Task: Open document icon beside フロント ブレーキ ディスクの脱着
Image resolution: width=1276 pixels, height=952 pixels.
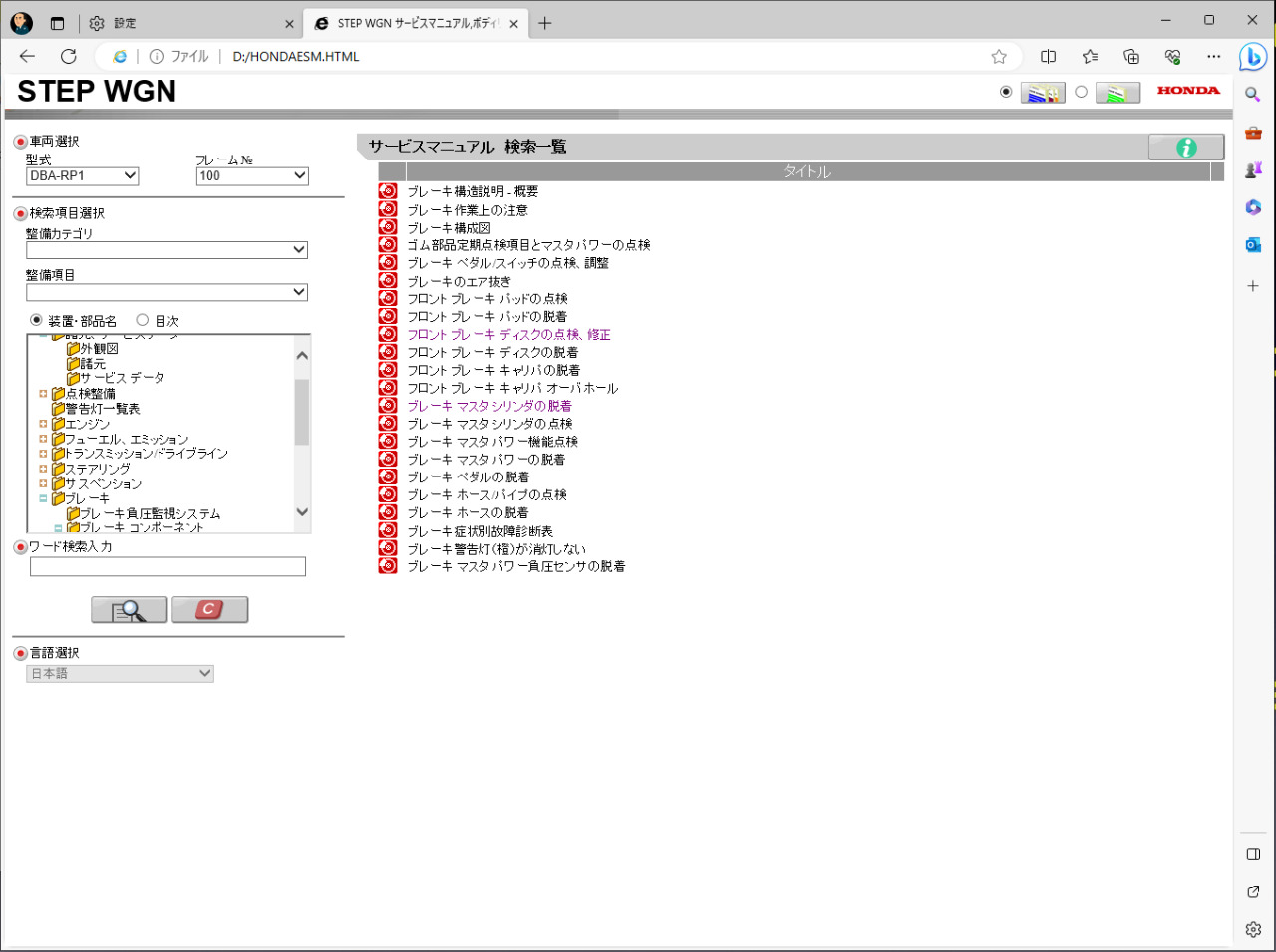Action: click(x=388, y=352)
